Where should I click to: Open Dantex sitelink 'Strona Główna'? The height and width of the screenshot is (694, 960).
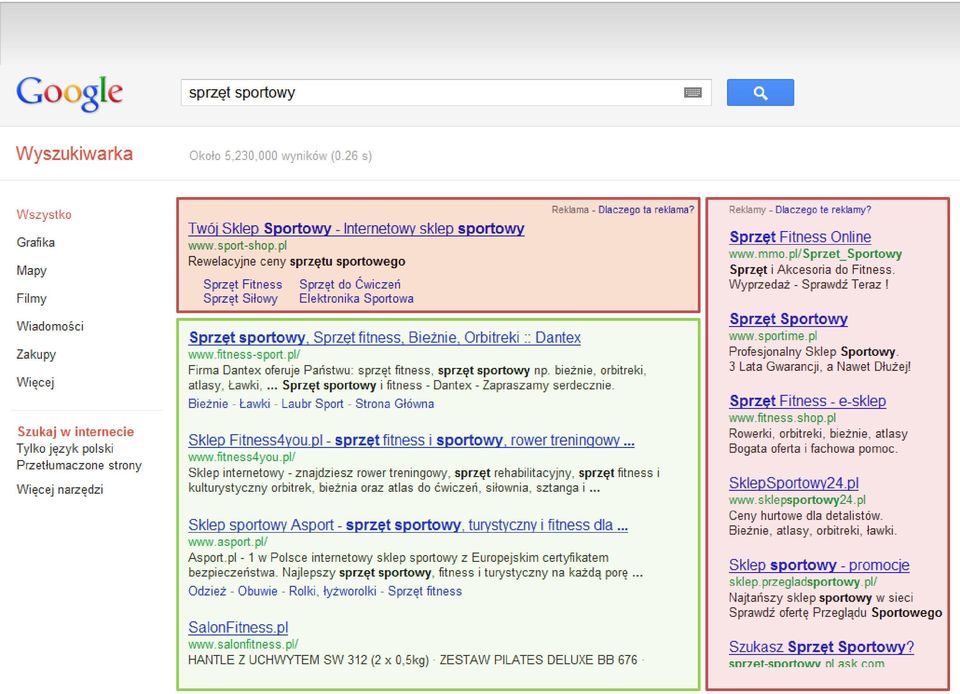pos(395,404)
